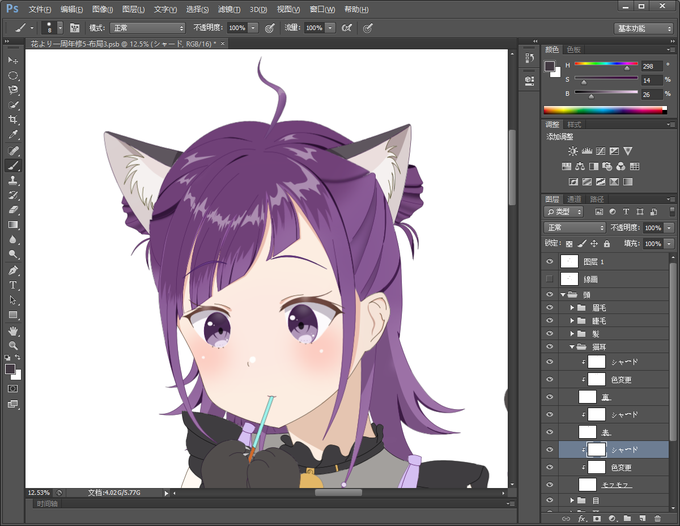The image size is (680, 526).
Task: Open the layer 填充 slider arrow
Action: pos(669,244)
